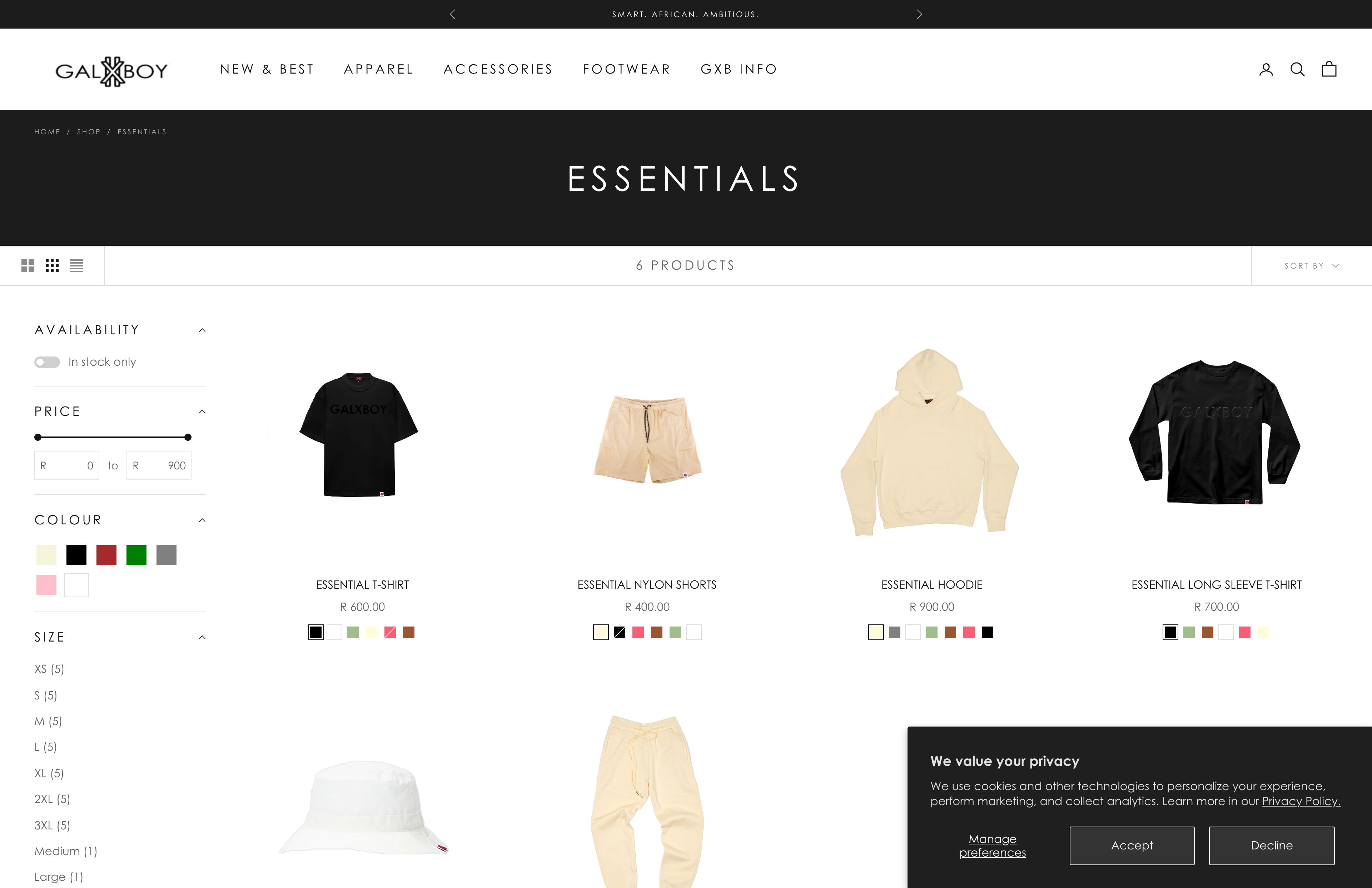The image size is (1372, 888).
Task: Click the GALXBOY logo
Action: [x=111, y=71]
